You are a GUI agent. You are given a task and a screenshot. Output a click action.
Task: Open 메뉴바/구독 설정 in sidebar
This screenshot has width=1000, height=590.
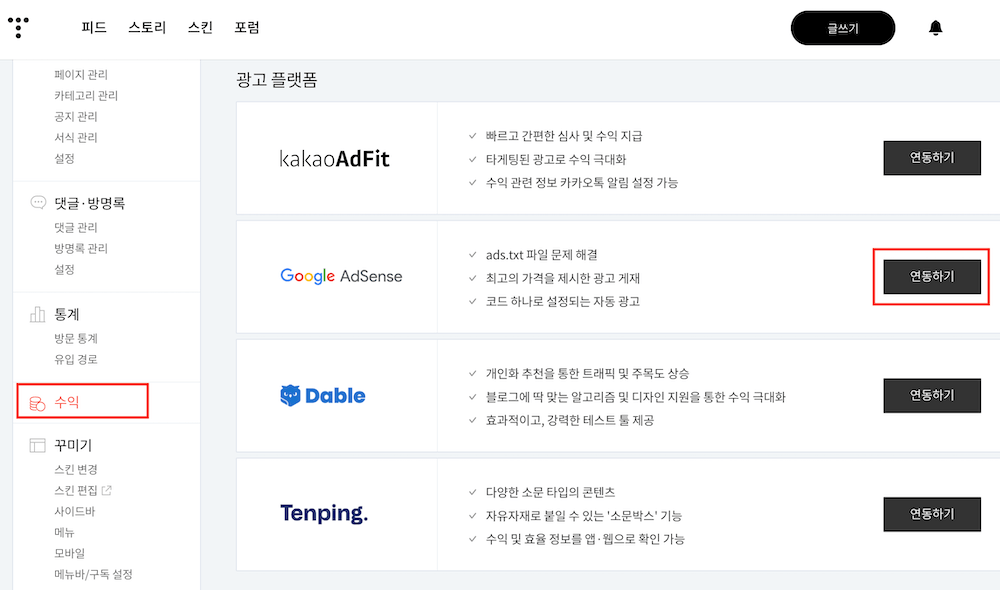pos(93,574)
